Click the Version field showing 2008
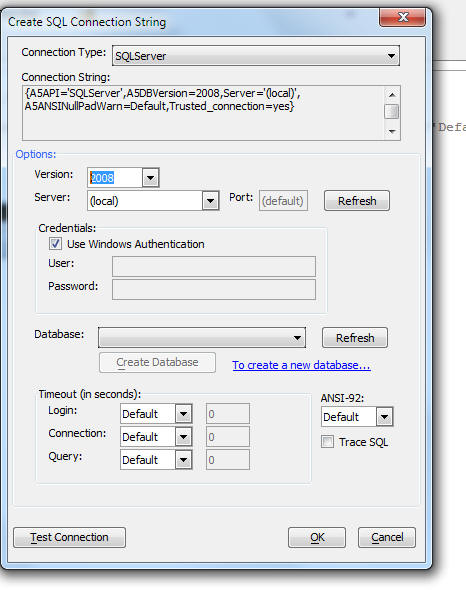Viewport: 466px width, 590px height. (115, 178)
